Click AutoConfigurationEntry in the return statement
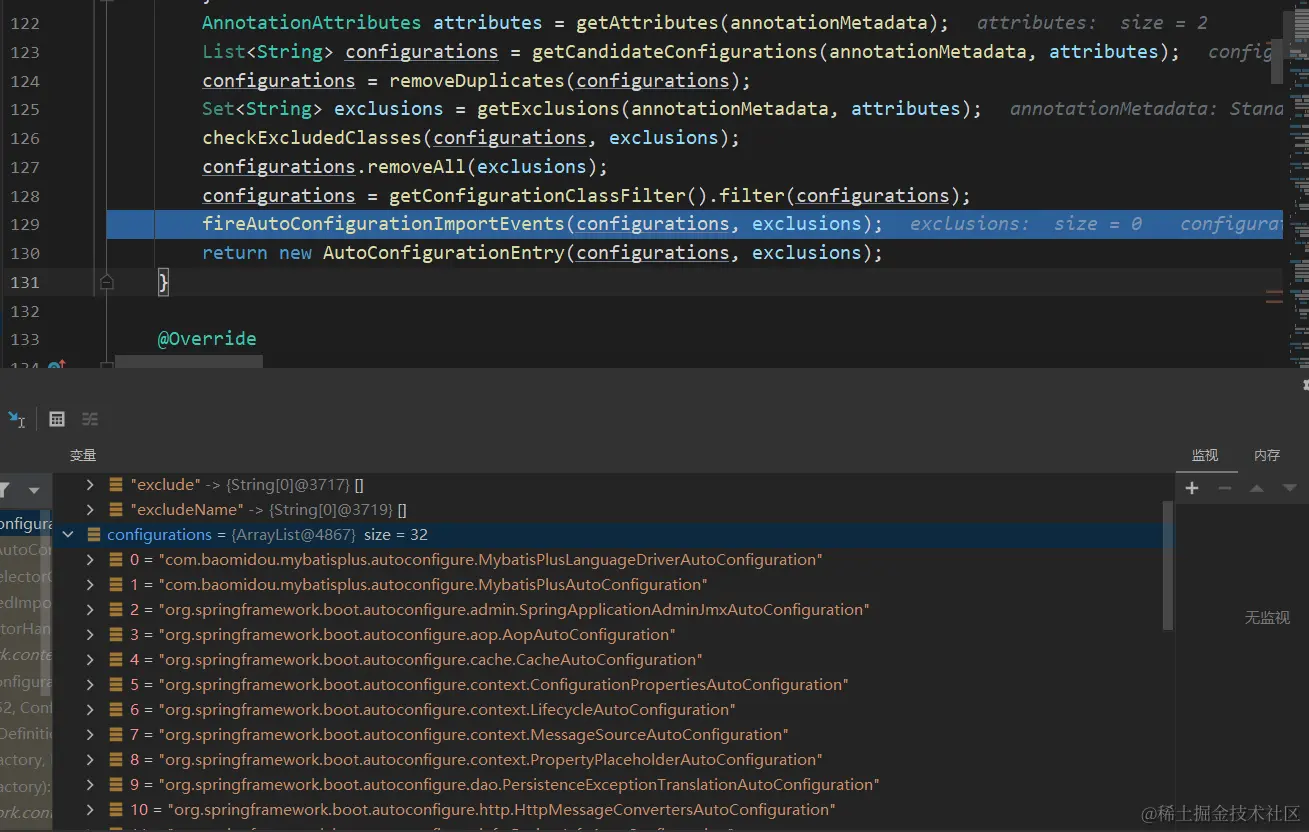1309x832 pixels. [x=443, y=253]
